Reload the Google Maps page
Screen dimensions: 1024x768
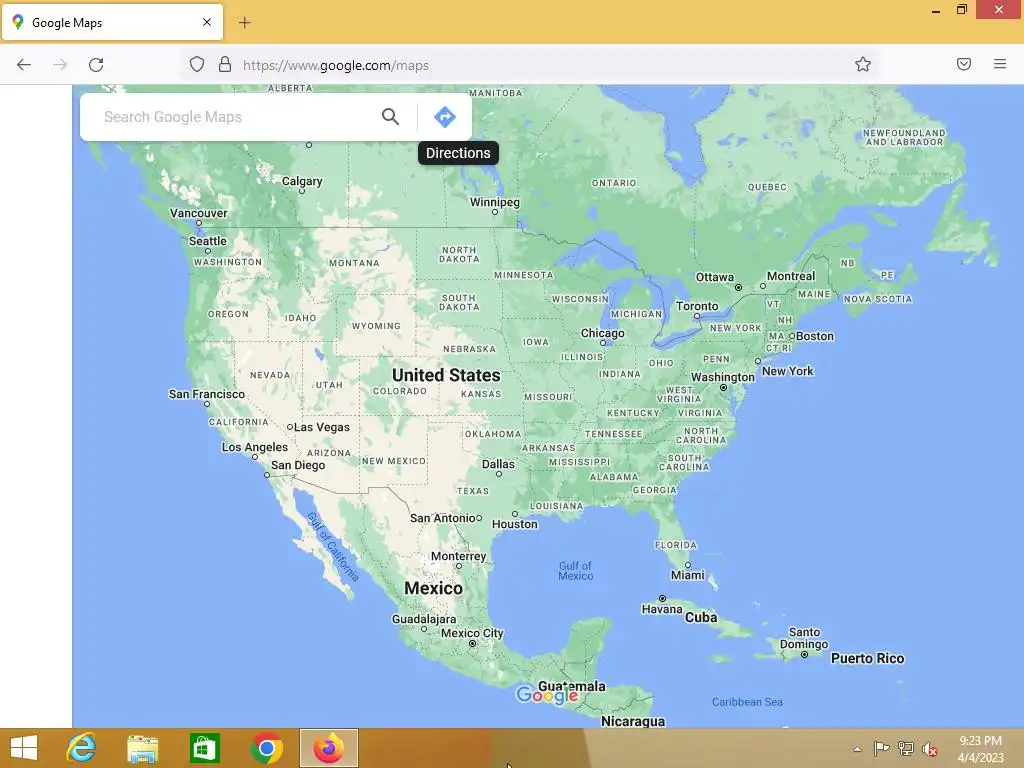click(x=96, y=65)
